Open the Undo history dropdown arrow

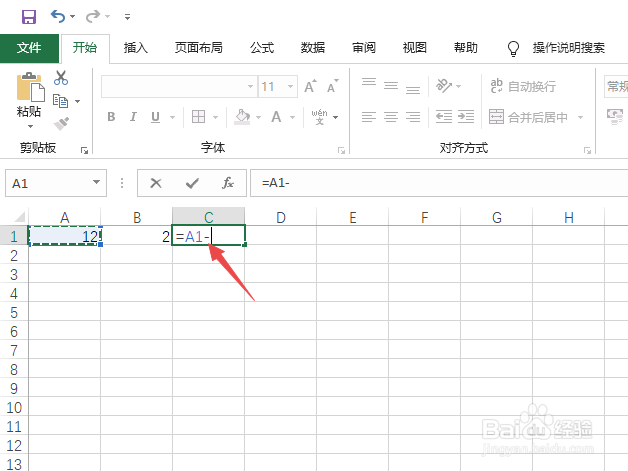pos(72,16)
